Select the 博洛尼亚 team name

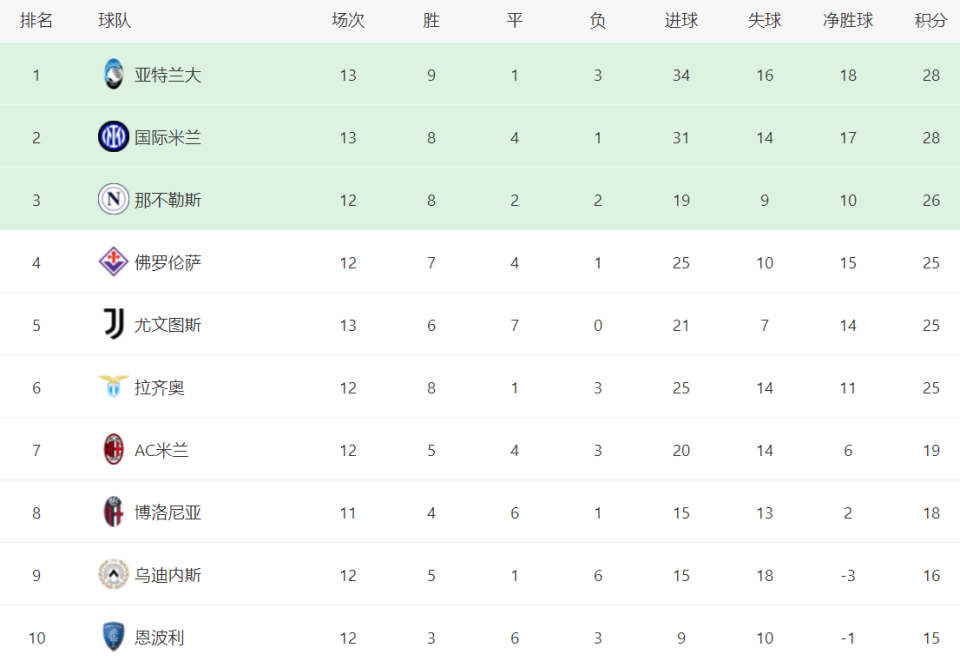point(168,513)
